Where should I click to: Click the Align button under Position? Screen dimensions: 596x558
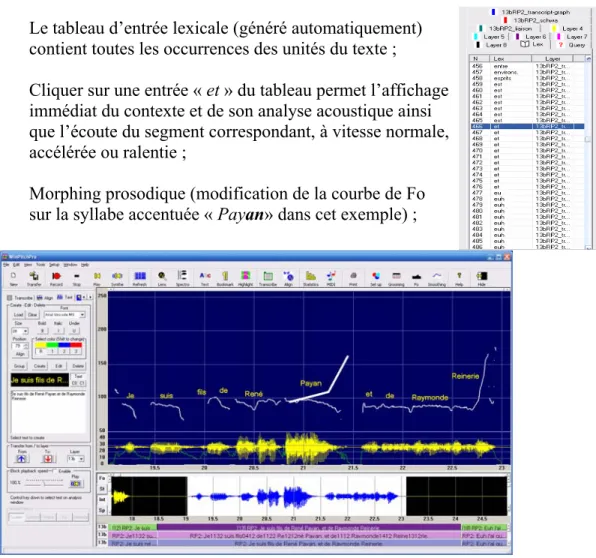tap(21, 354)
